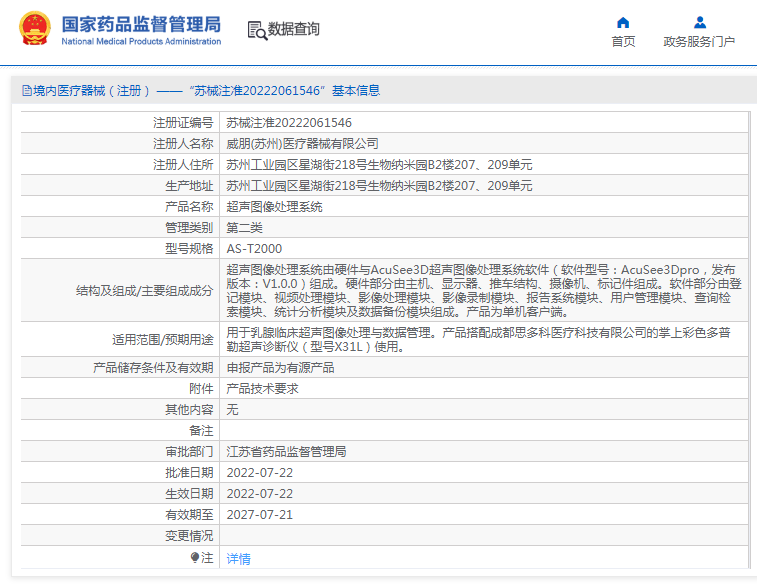Screen dimensions: 757x586
Task: Click the 附件 row label
Action: click(x=201, y=389)
